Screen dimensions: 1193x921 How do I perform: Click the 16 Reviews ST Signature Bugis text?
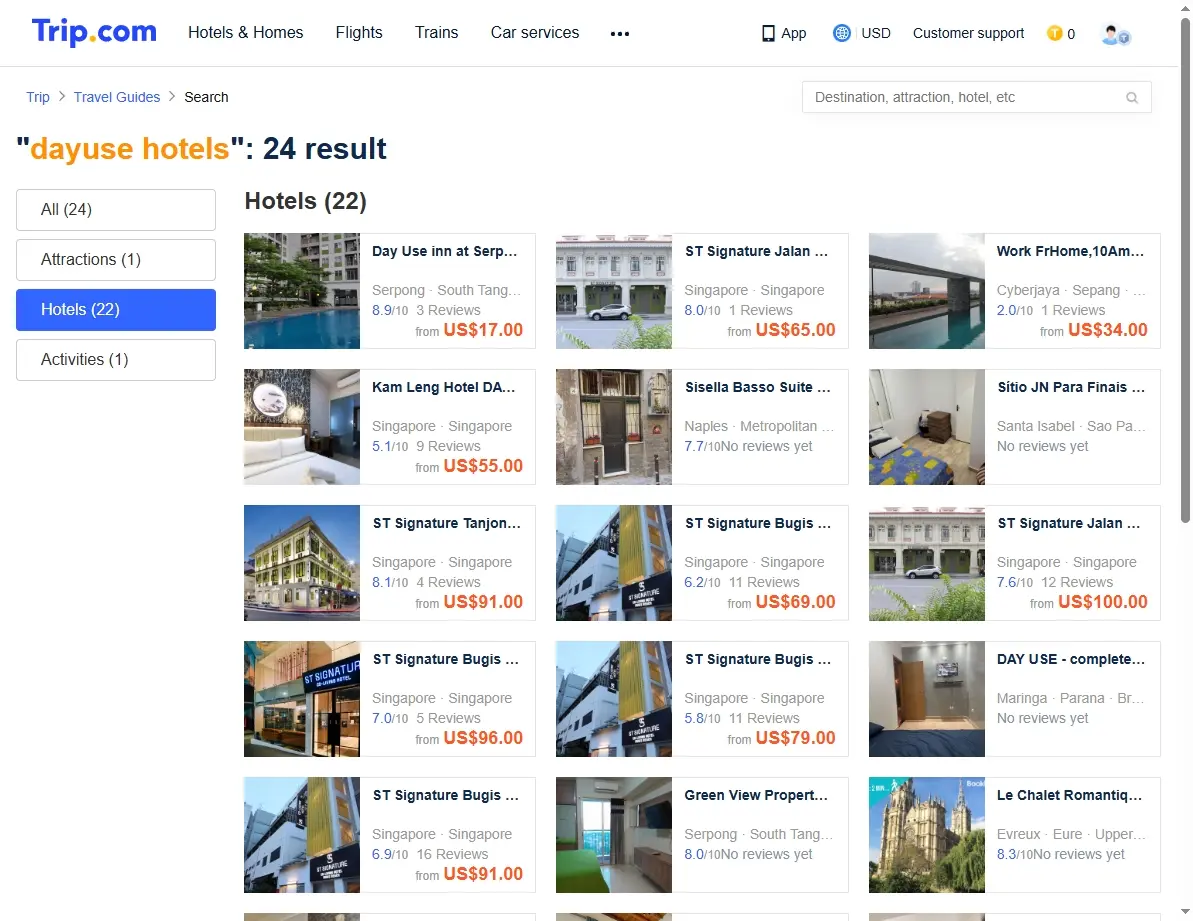coord(452,855)
